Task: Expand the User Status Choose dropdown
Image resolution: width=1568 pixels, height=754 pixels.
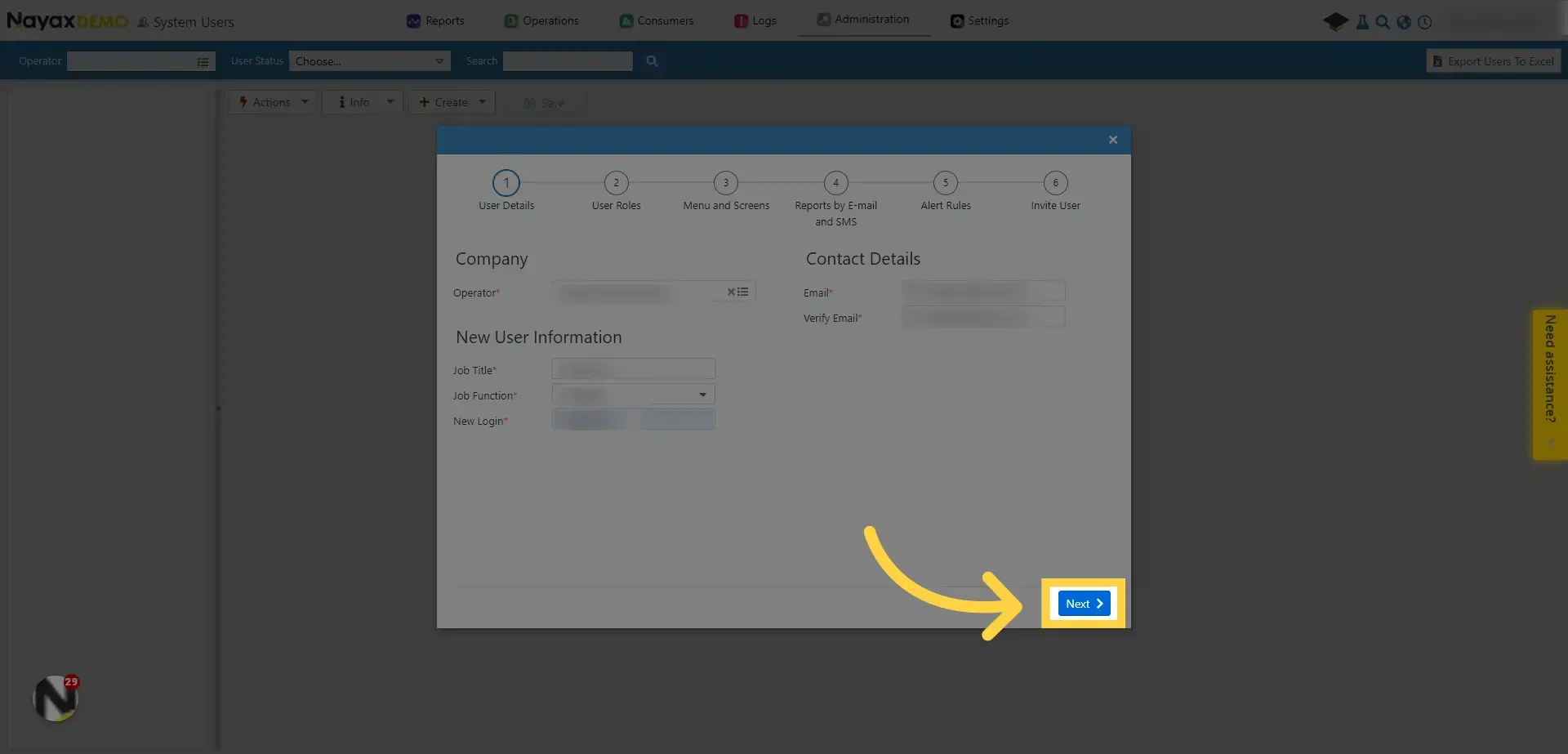Action: (369, 61)
